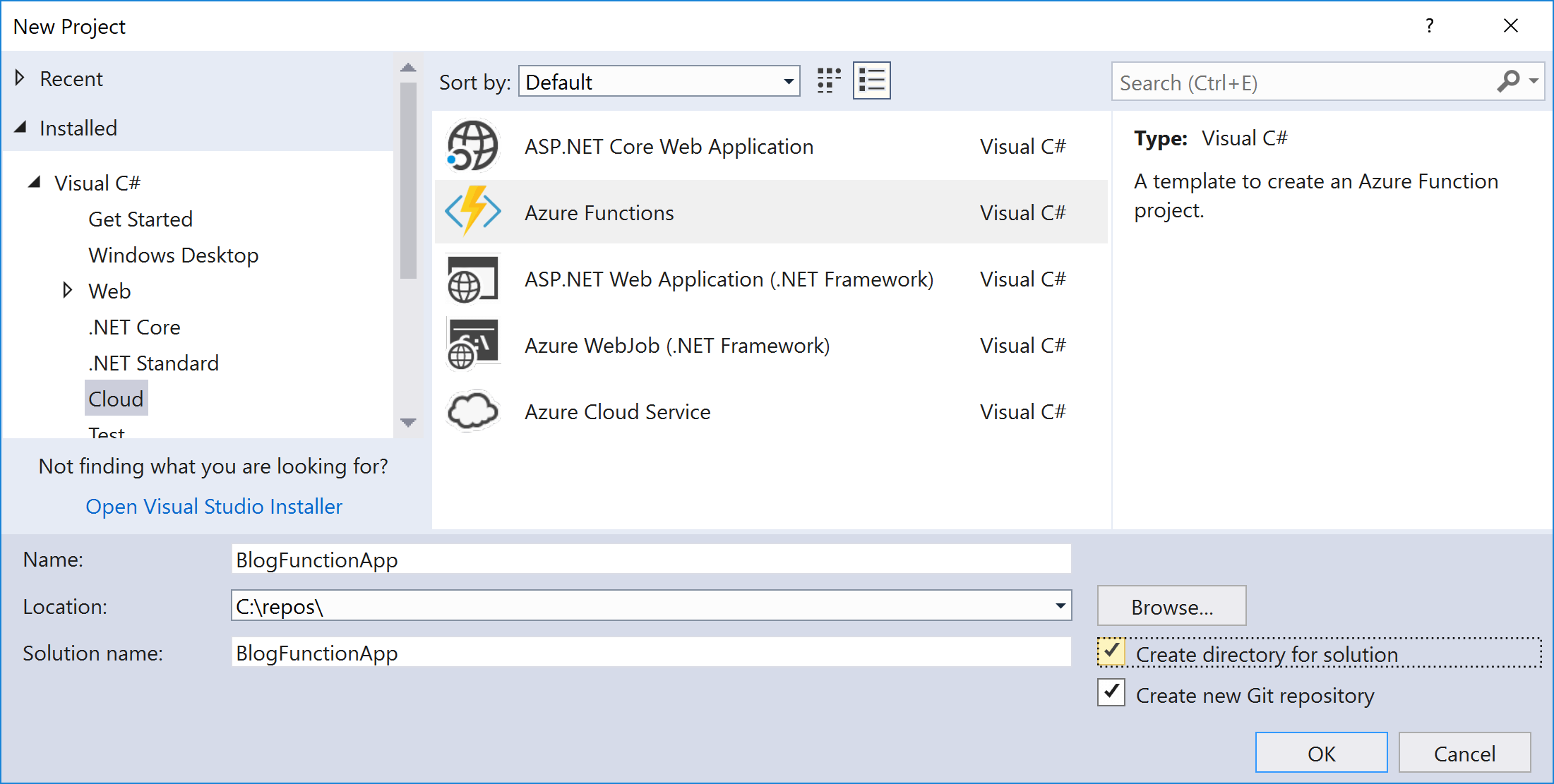
Task: Toggle Create new Git repository checkbox
Action: click(1111, 692)
